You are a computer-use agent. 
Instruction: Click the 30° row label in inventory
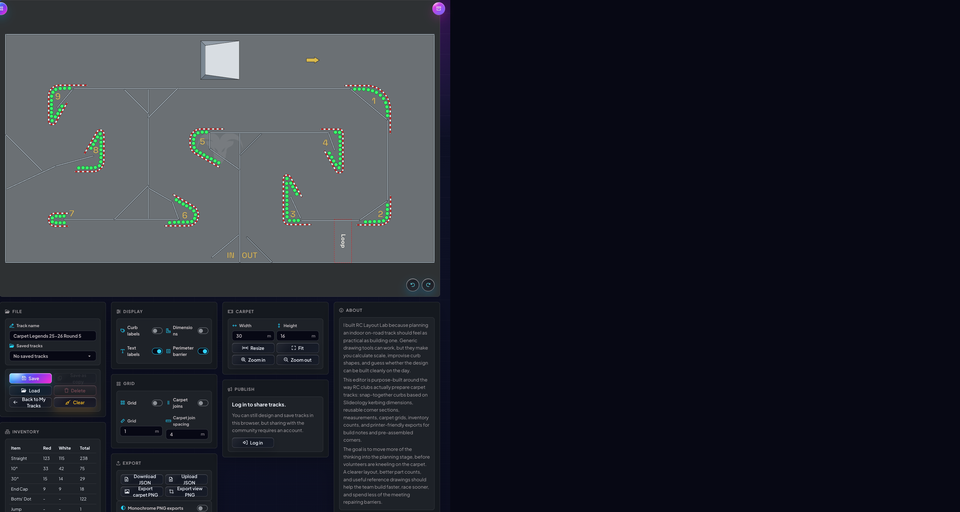tap(14, 479)
